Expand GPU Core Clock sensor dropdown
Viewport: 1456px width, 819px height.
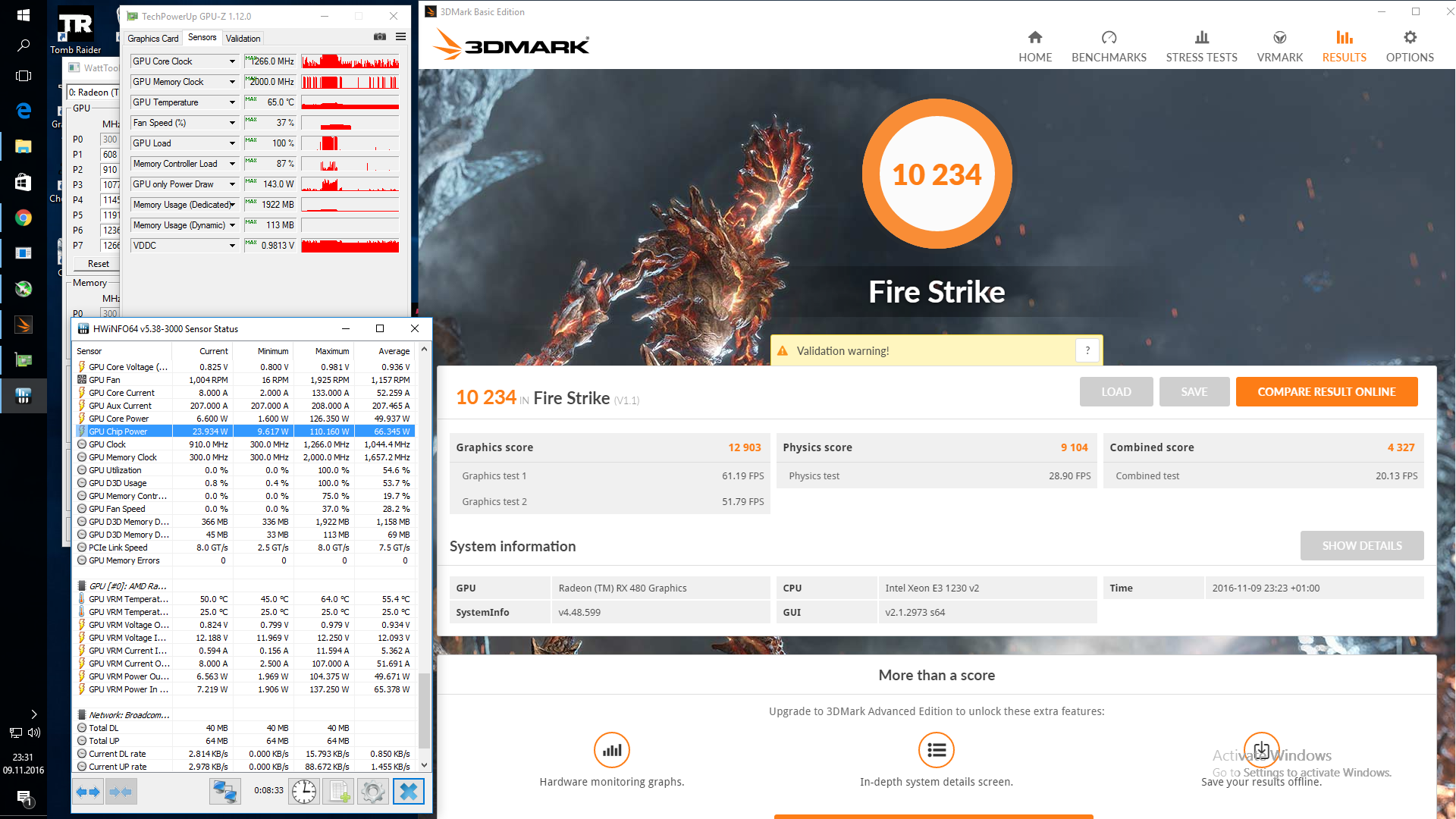232,61
